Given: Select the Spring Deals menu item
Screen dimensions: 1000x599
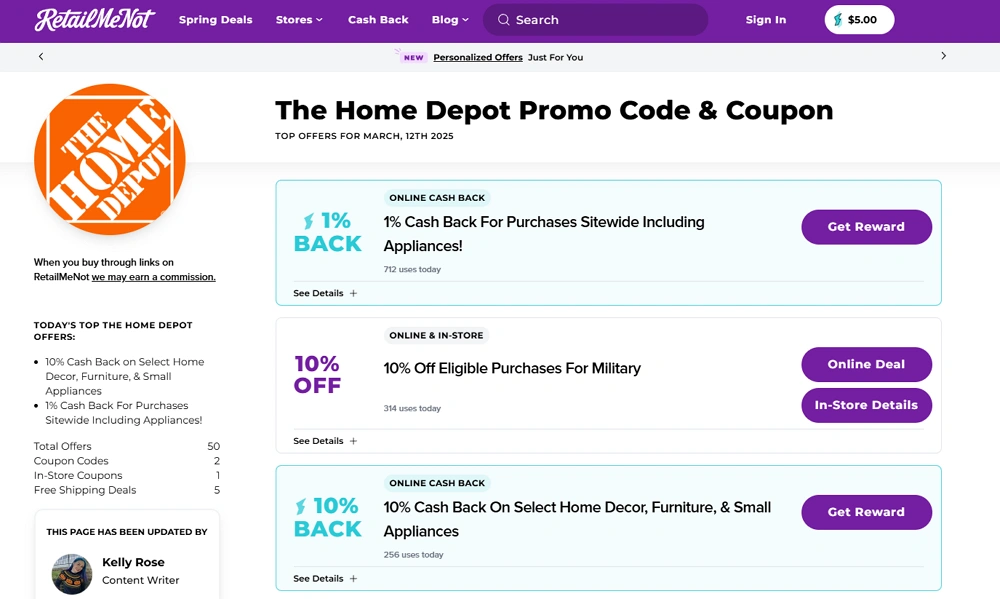Looking at the screenshot, I should point(216,19).
